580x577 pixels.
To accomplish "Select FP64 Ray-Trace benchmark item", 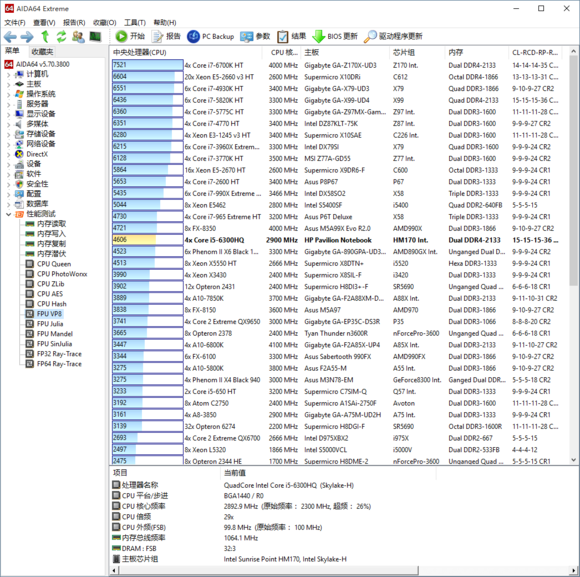I will pos(59,364).
